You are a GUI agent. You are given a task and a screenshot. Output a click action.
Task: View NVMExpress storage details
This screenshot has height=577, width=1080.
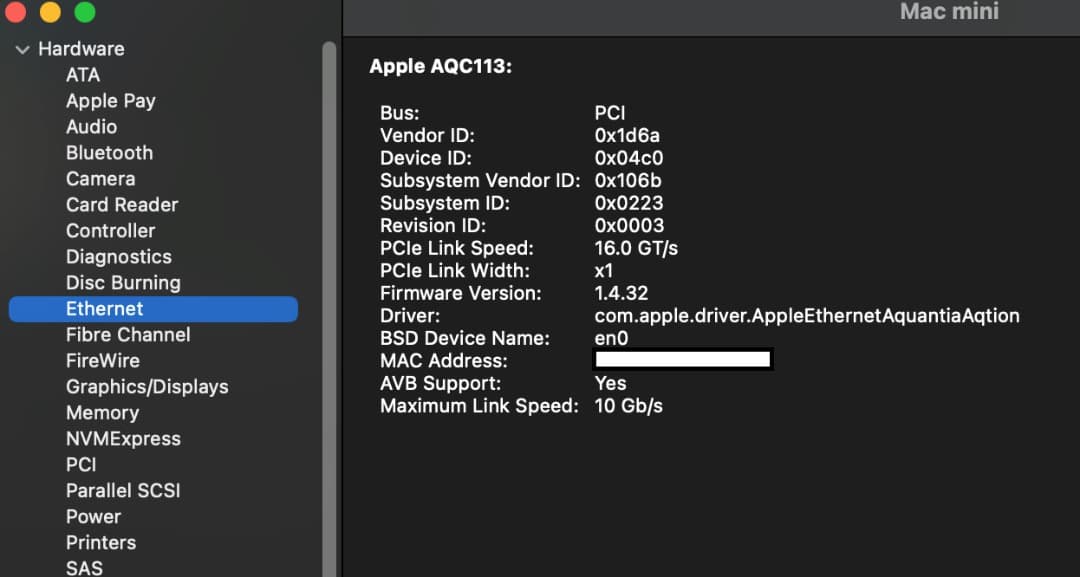pos(123,438)
